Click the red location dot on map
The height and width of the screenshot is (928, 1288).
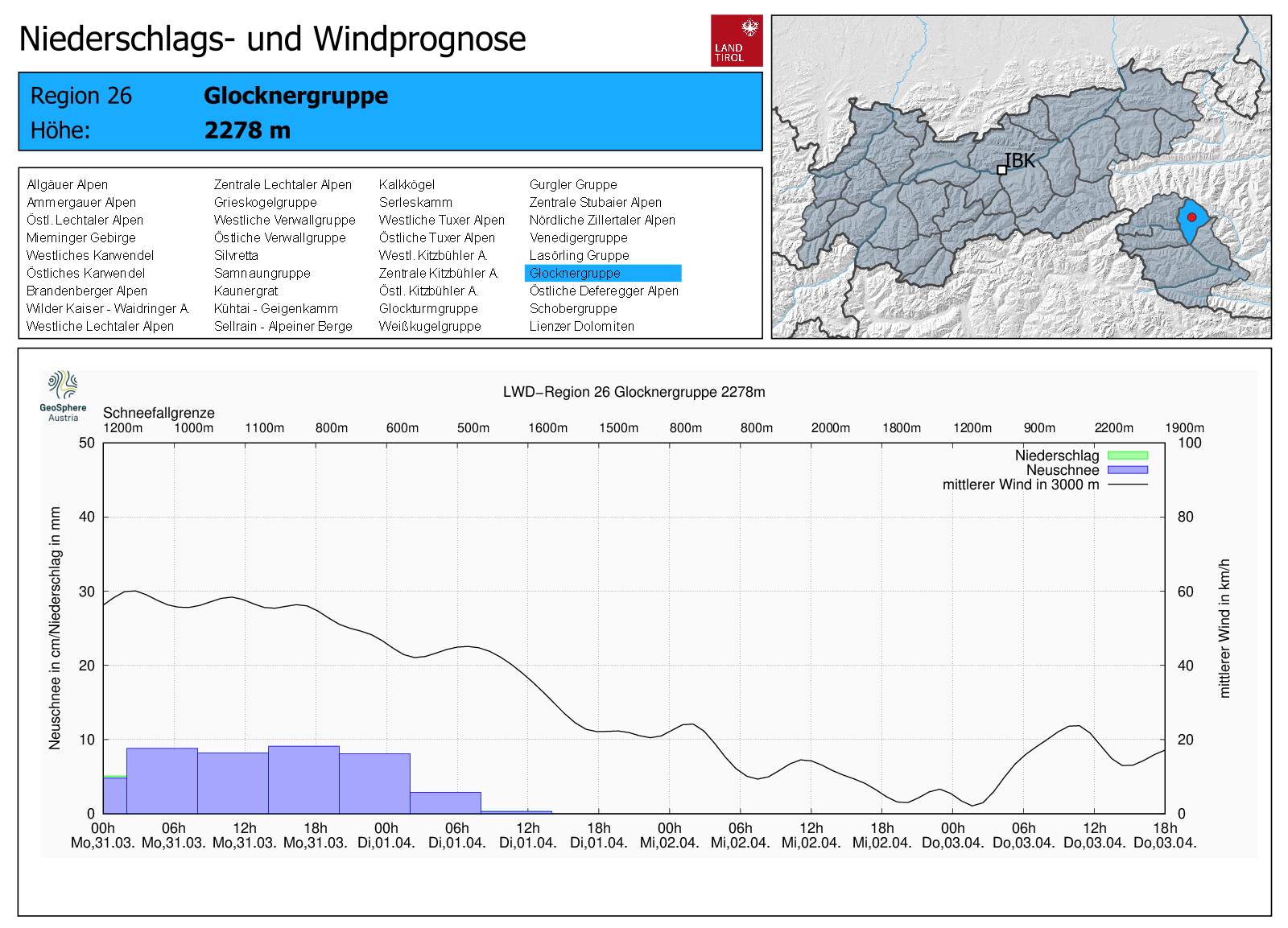tap(1191, 217)
